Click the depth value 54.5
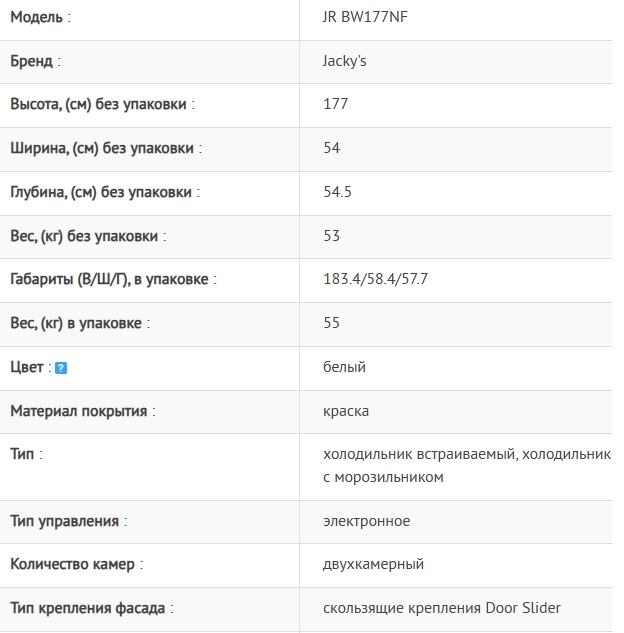The width and height of the screenshot is (624, 633). click(x=338, y=192)
